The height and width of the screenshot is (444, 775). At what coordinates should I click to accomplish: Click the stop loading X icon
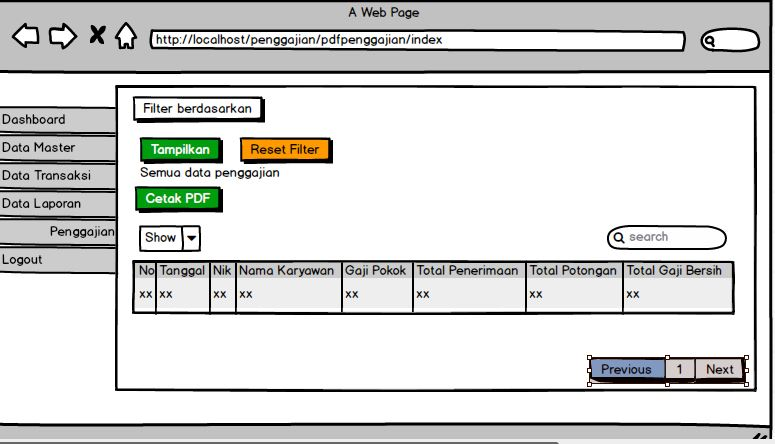point(97,35)
